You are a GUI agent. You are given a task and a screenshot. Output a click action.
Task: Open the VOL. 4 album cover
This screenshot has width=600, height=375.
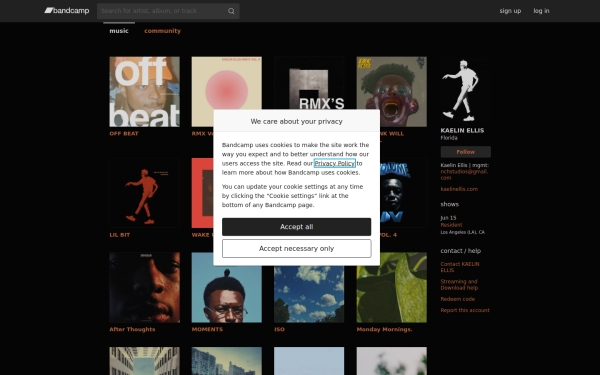coord(403,193)
